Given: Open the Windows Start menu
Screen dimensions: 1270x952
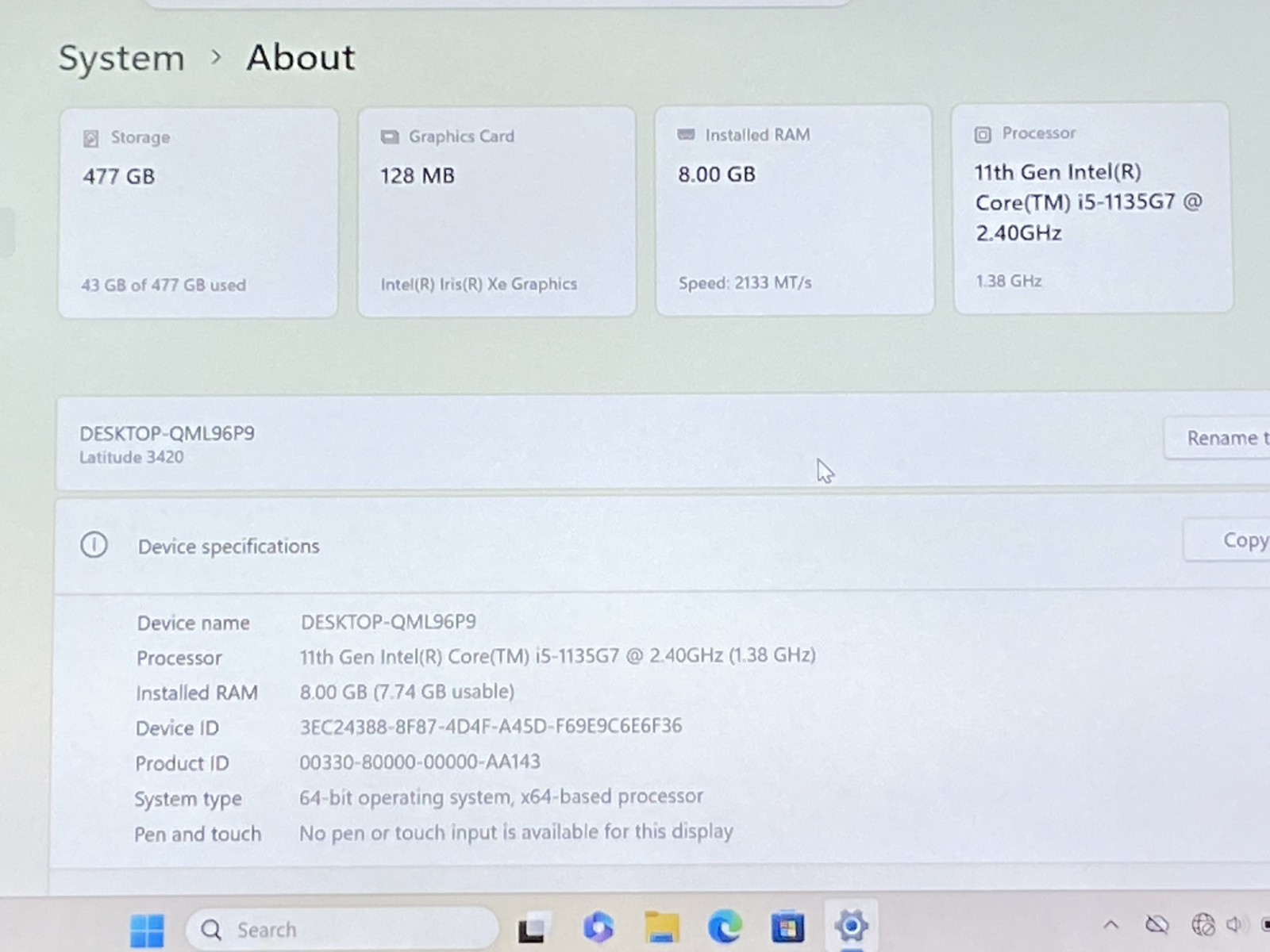Looking at the screenshot, I should [147, 930].
